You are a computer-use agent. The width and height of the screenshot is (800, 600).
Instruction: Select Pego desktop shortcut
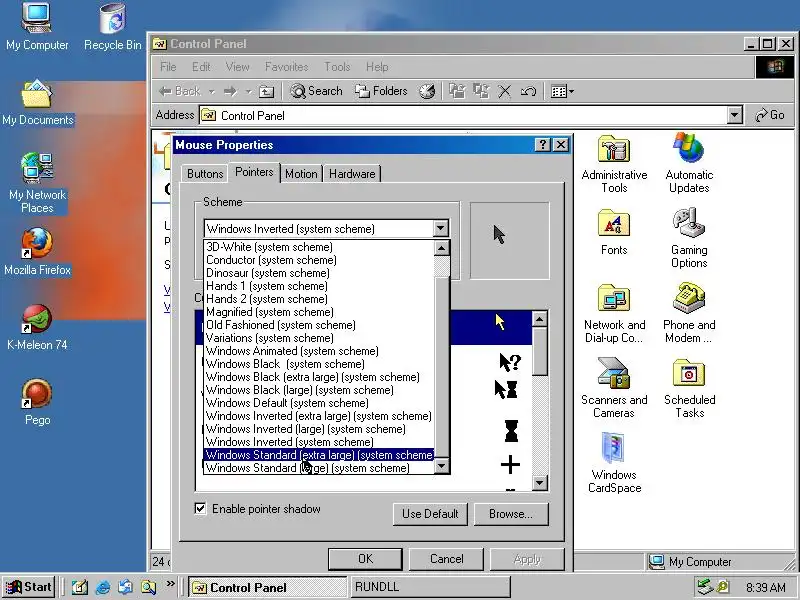pos(37,402)
